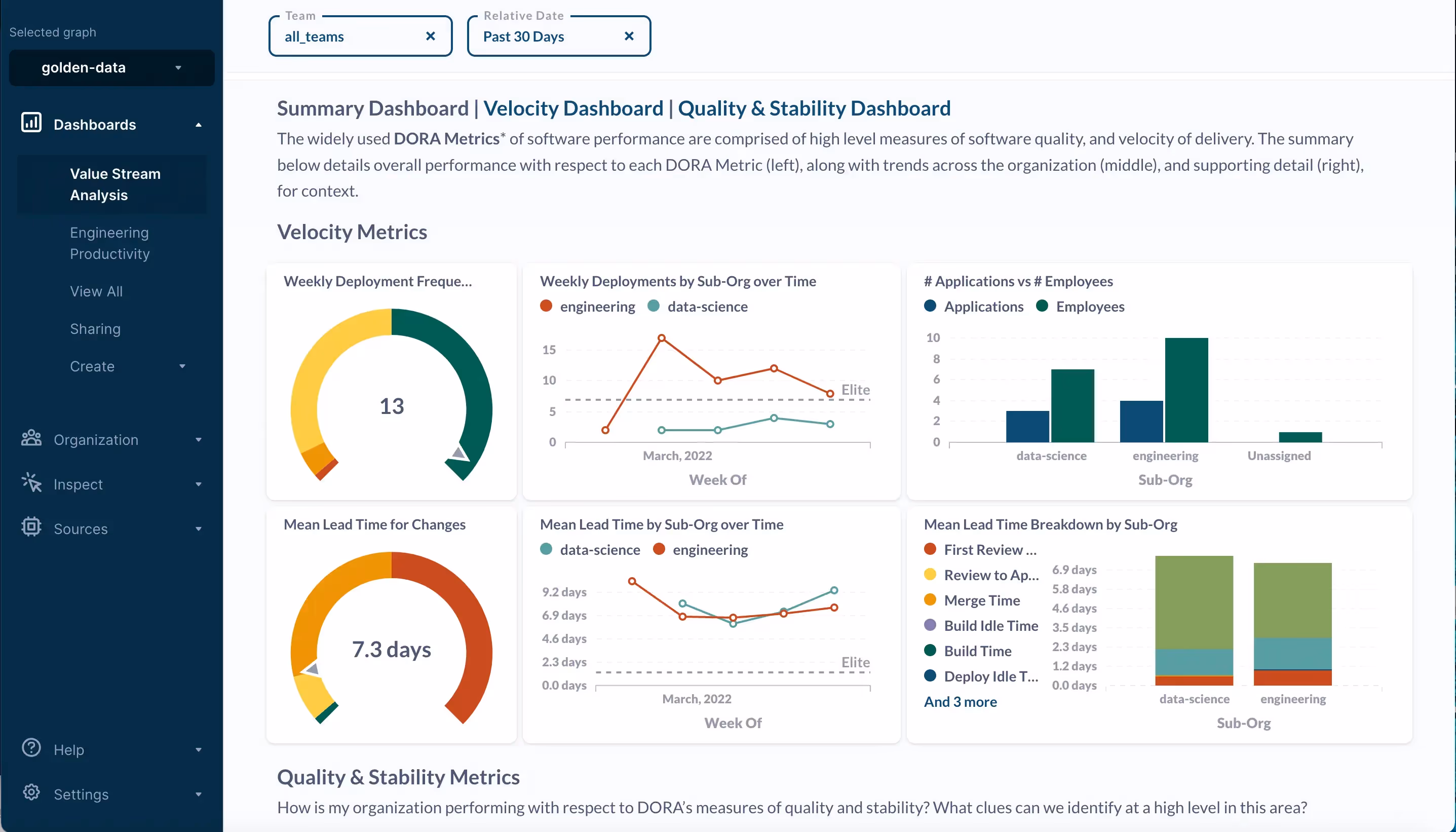Click the And 3 more legend link

click(x=960, y=702)
